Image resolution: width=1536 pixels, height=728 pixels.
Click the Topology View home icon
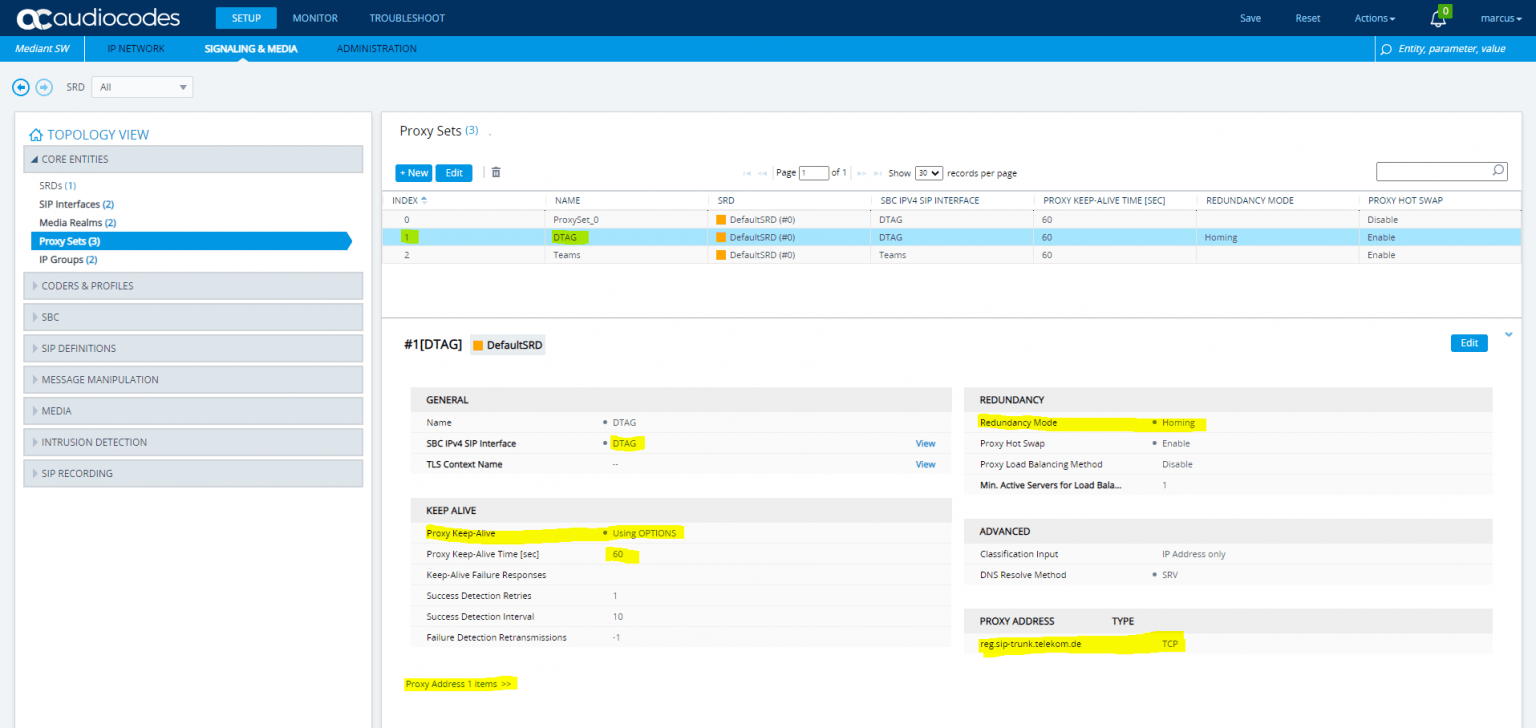pyautogui.click(x=36, y=135)
